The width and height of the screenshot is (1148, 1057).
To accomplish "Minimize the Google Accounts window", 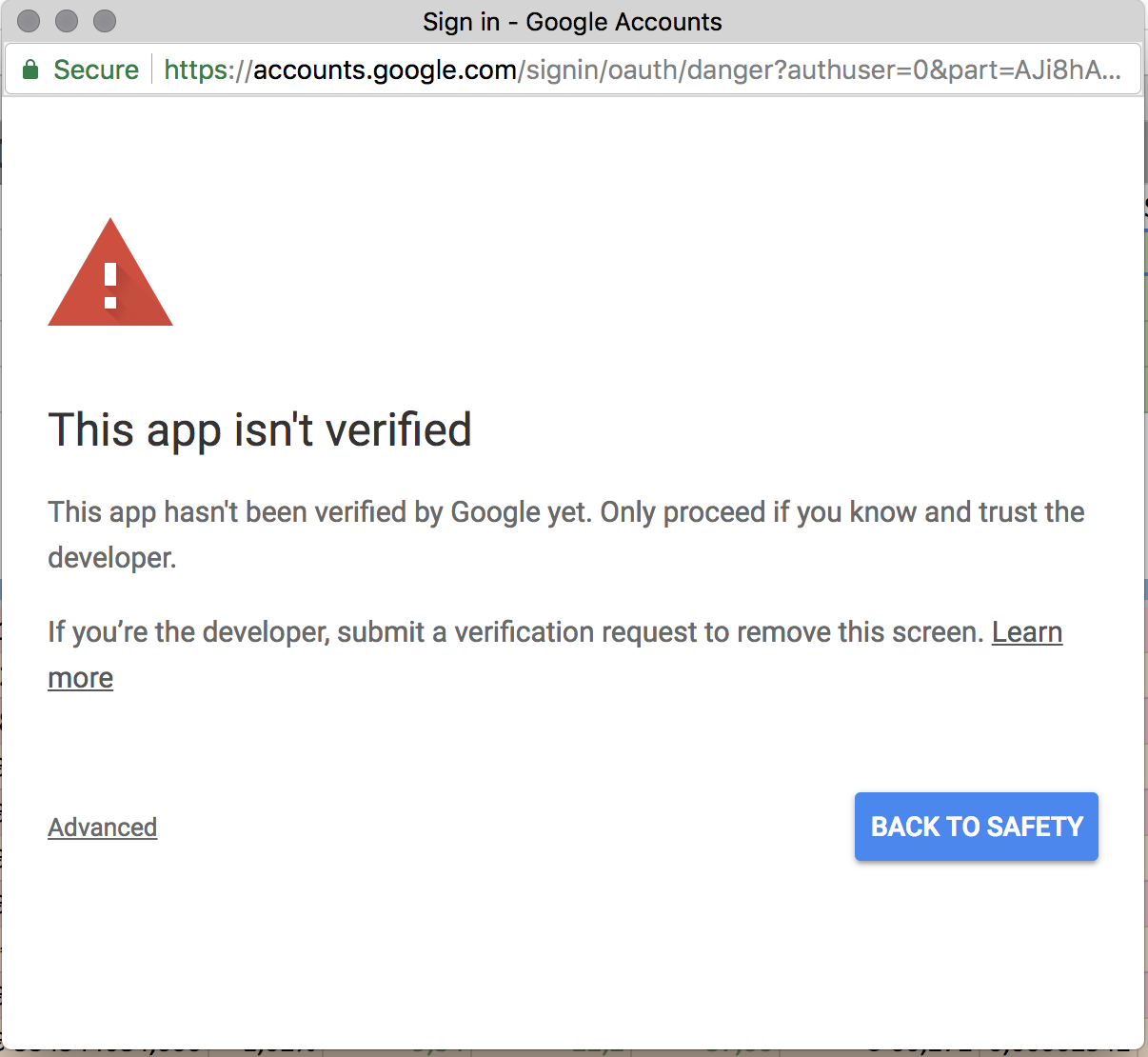I will coord(67,21).
